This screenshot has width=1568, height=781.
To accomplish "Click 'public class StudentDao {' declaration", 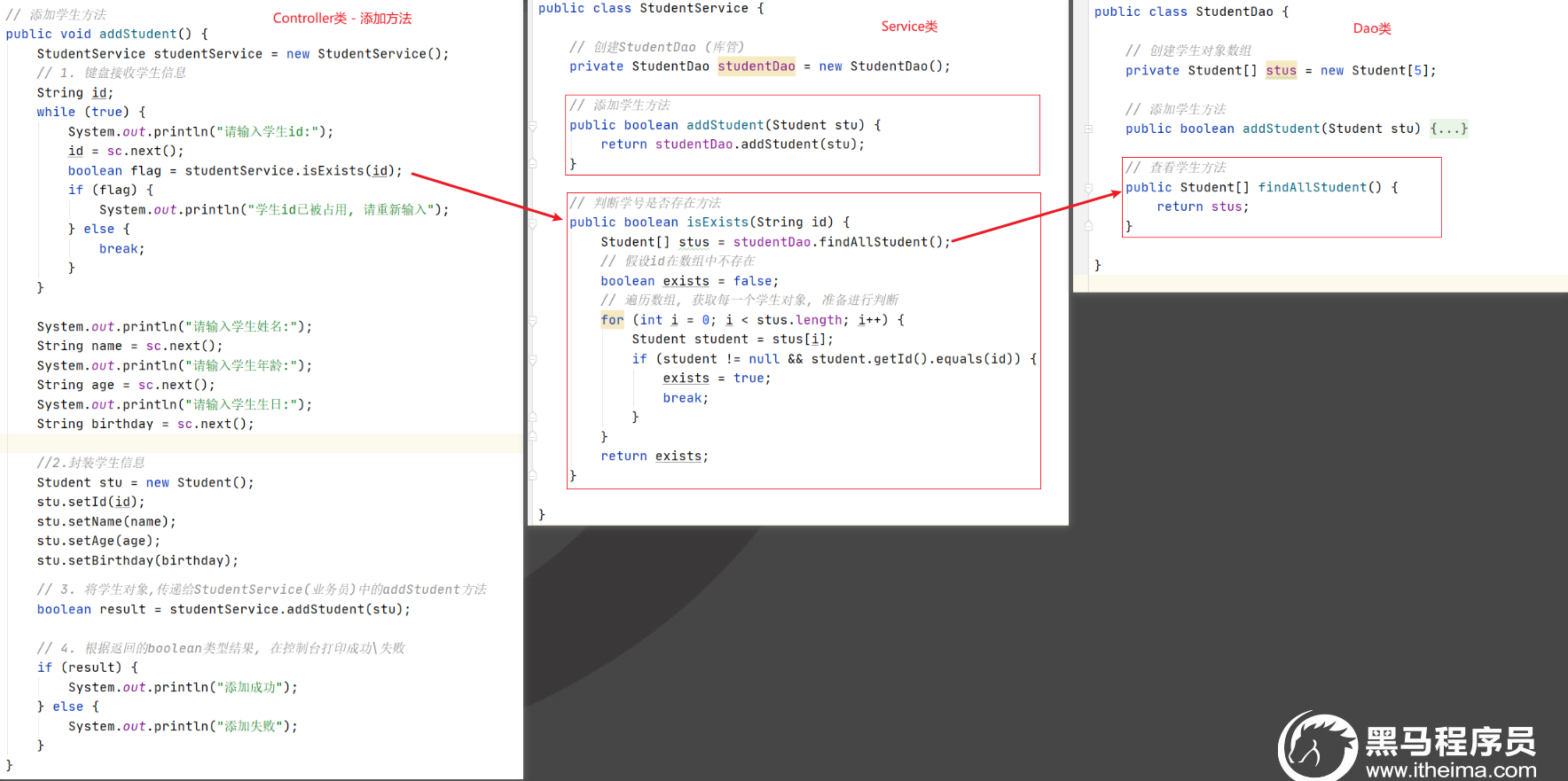I will (x=1192, y=12).
